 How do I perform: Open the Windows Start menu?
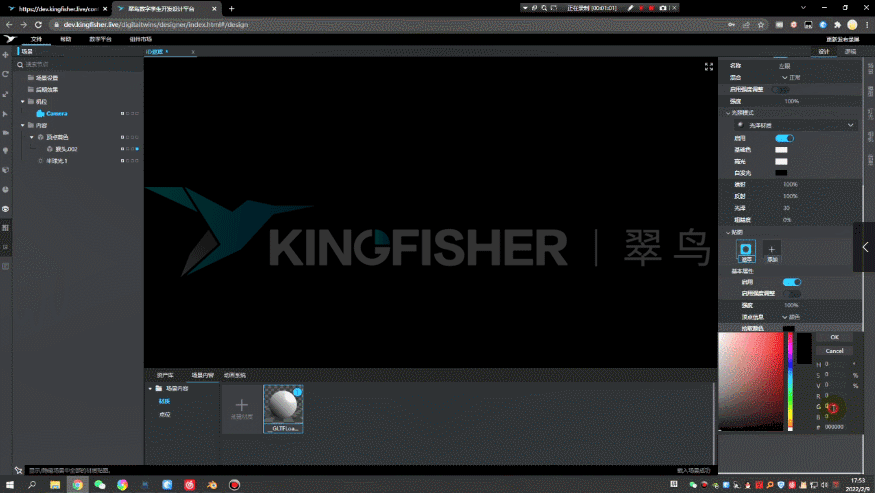point(9,485)
